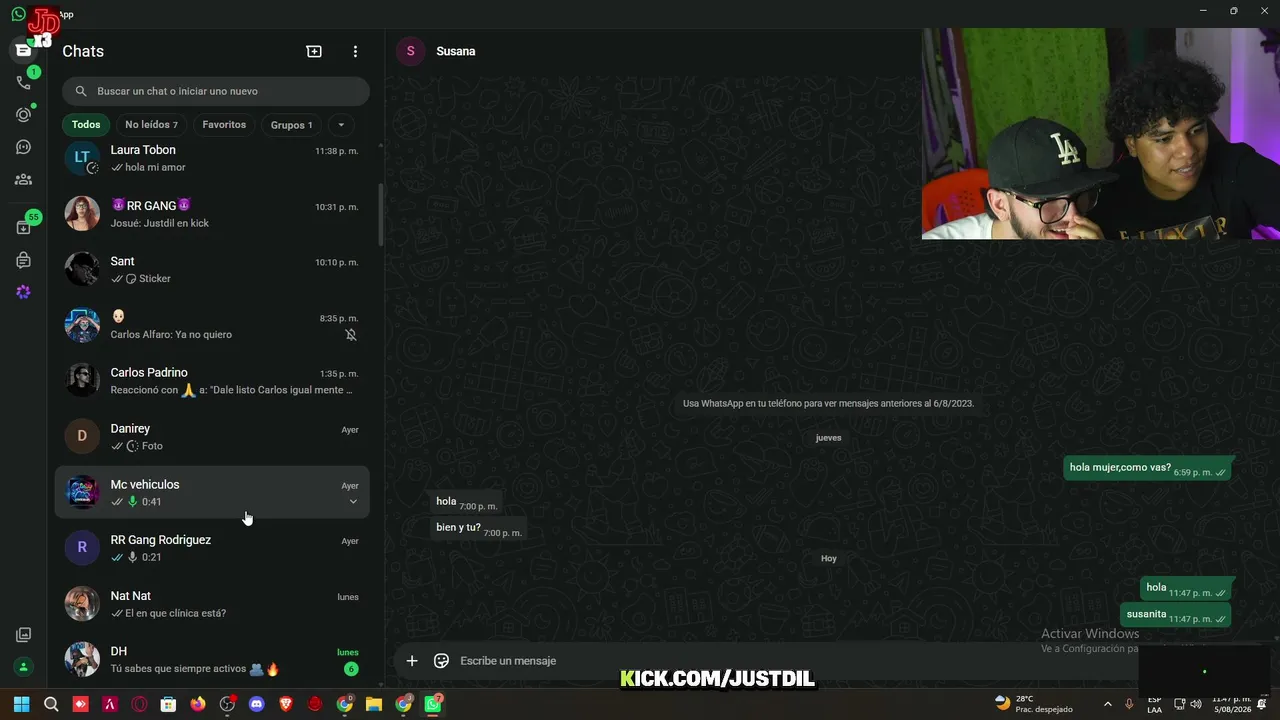The image size is (1280, 720).
Task: Open the Danirey chat
Action: 212,436
